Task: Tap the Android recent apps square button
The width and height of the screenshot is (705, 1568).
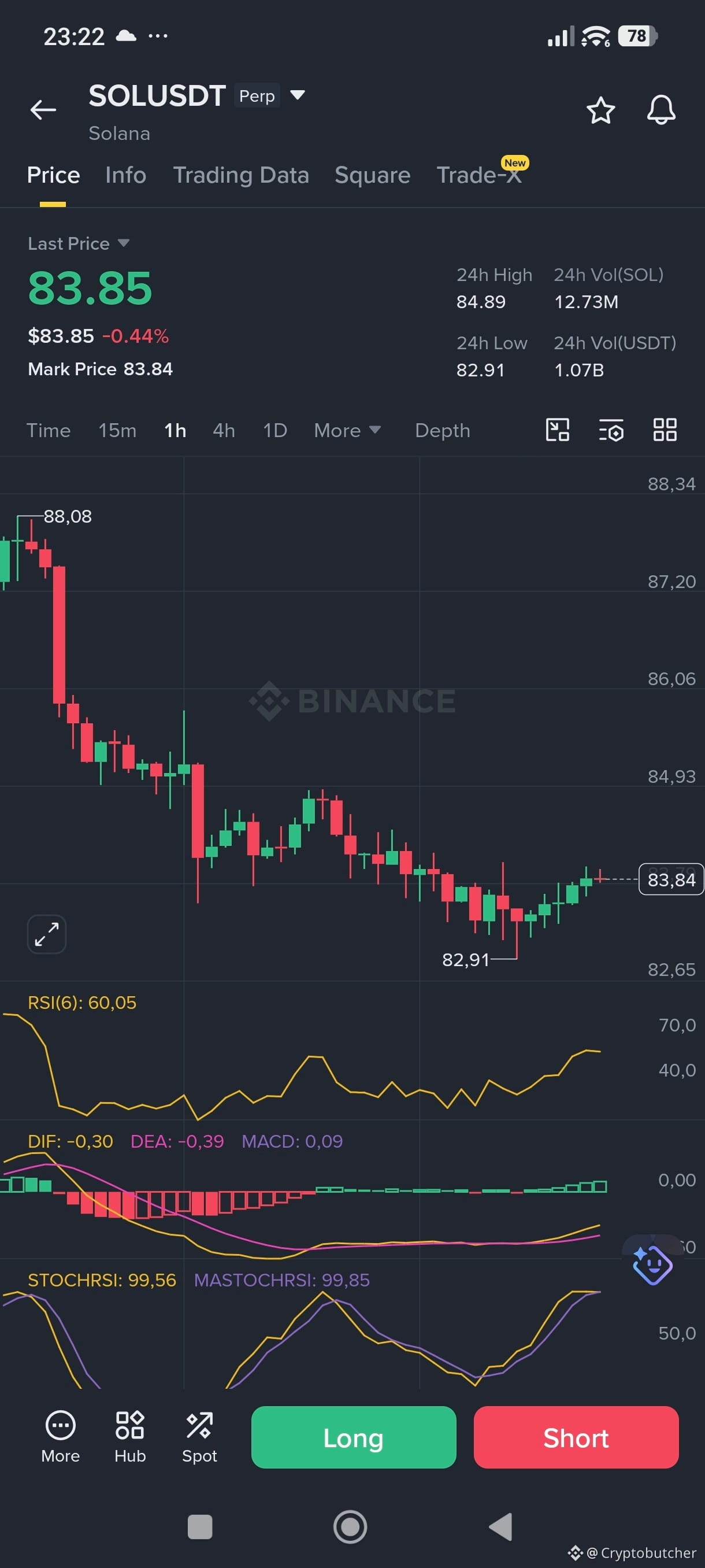Action: 200,1526
